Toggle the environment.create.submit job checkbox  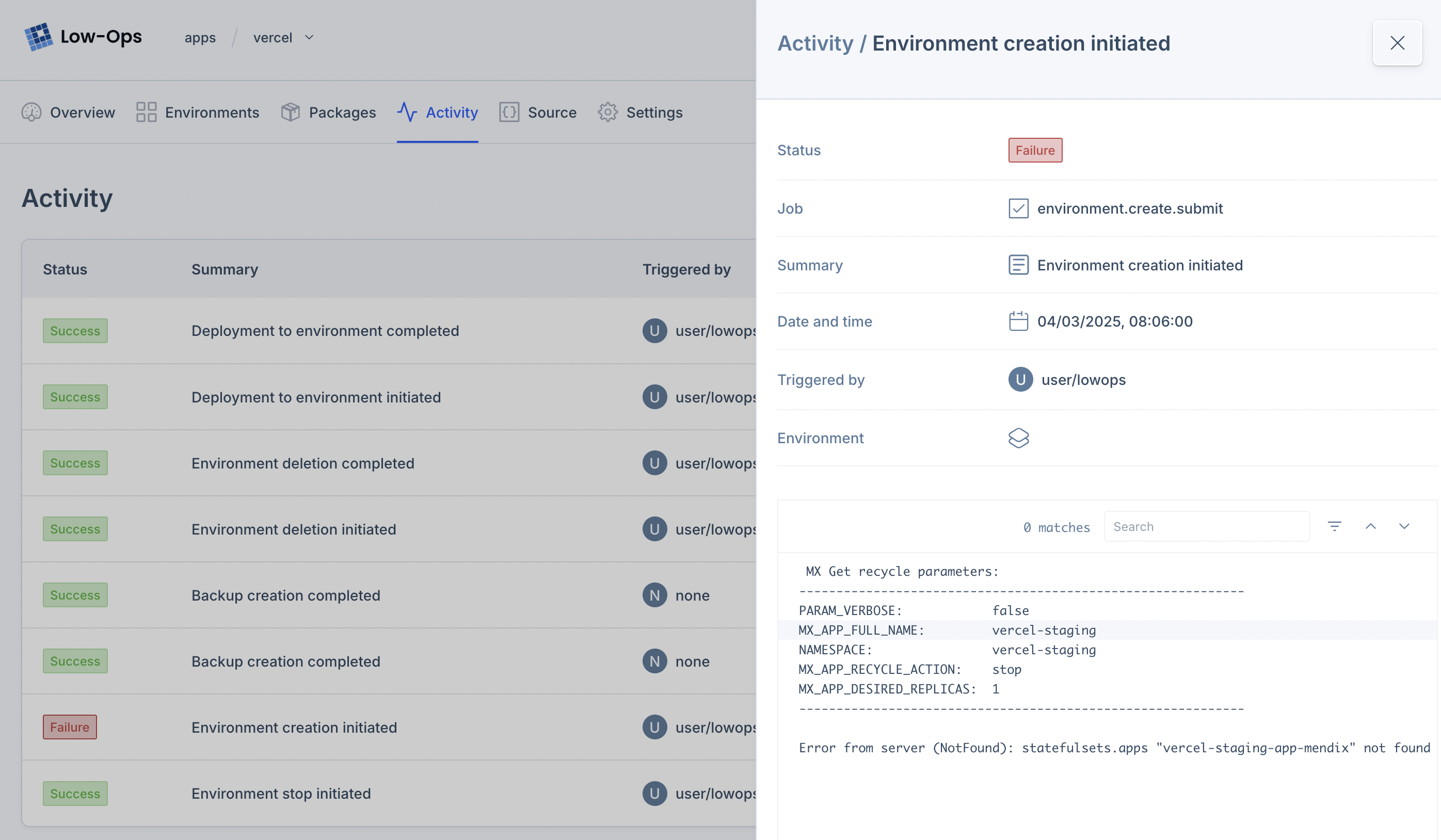(1019, 208)
